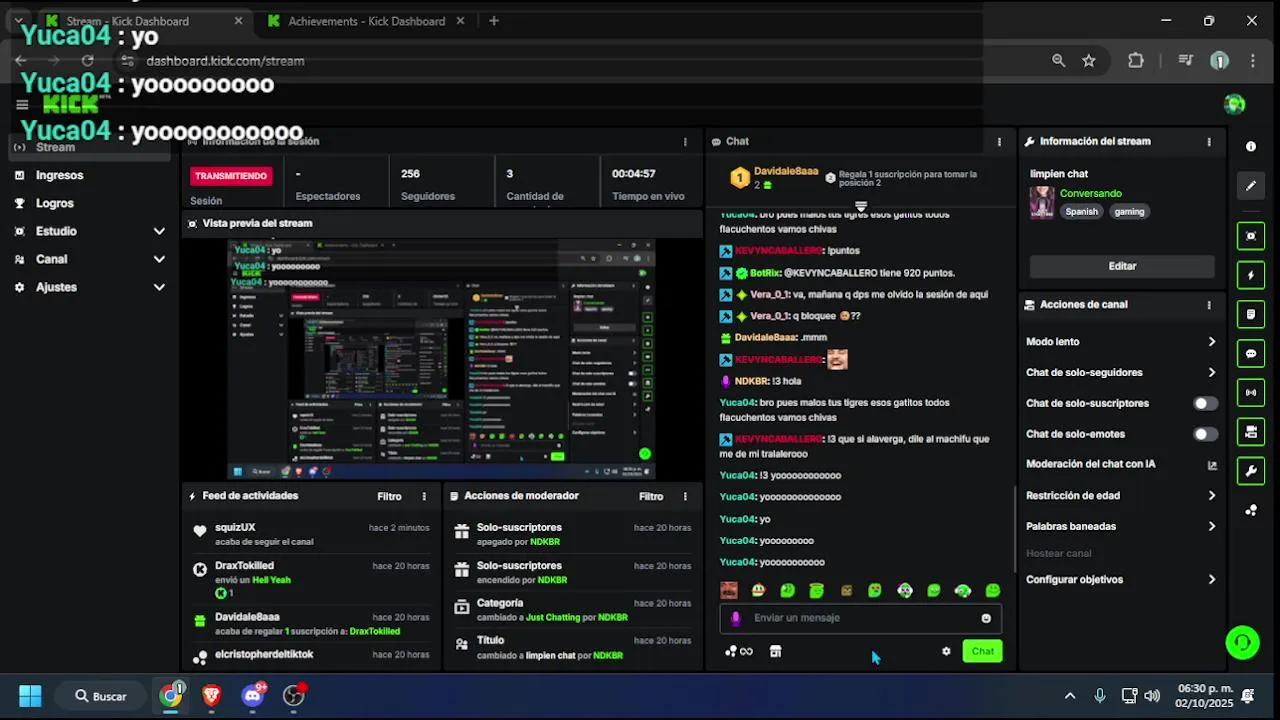
Task: Open a new browser tab
Action: pos(493,21)
